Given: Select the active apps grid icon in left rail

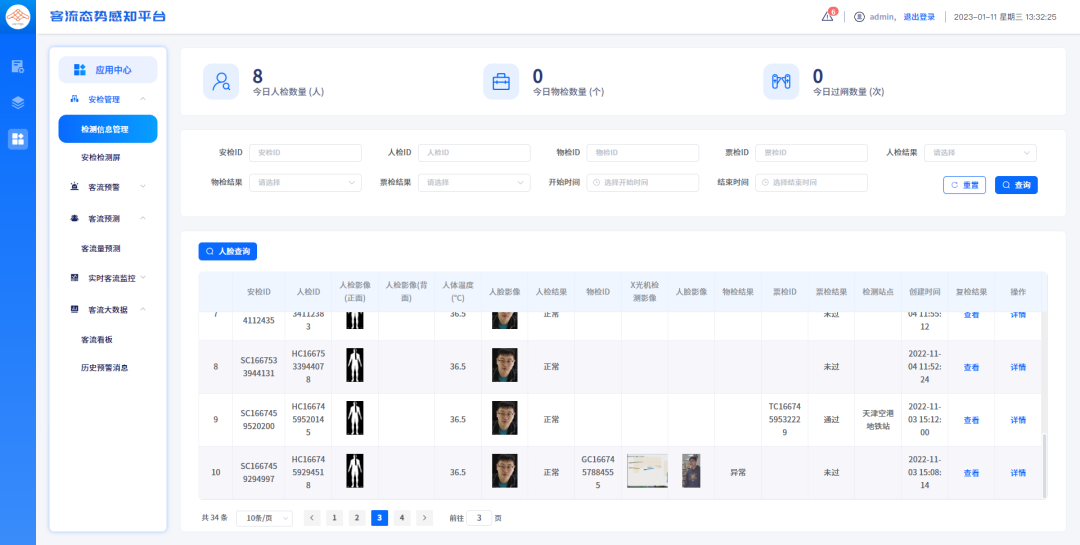Looking at the screenshot, I should pyautogui.click(x=18, y=139).
